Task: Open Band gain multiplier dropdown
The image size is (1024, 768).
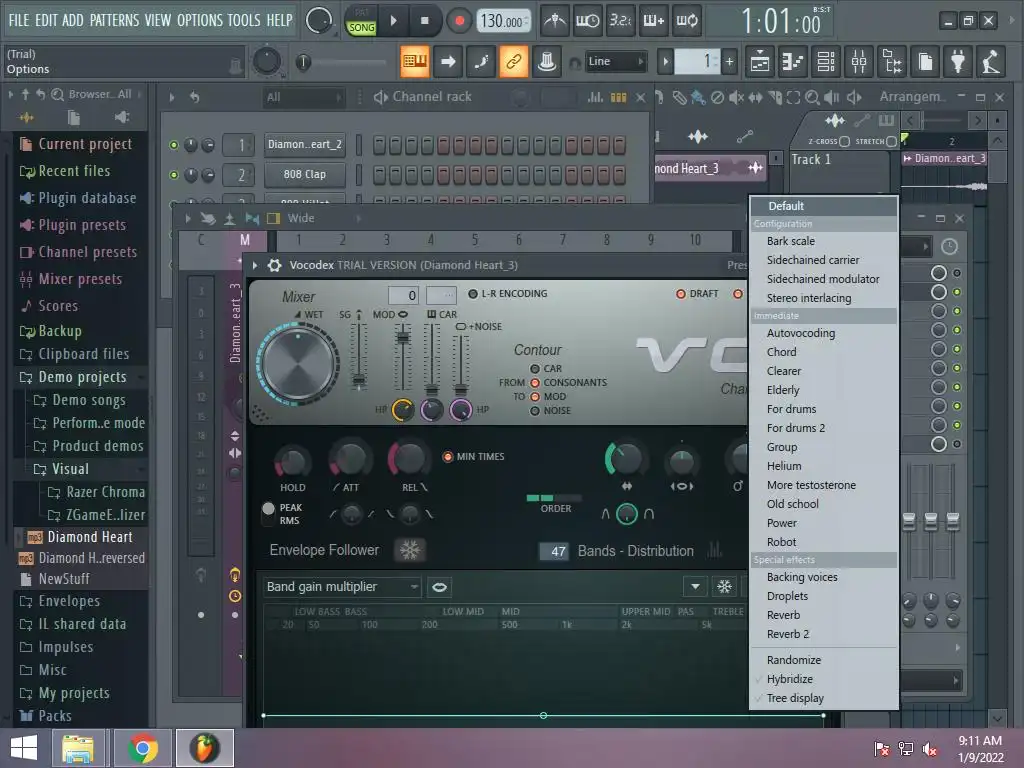Action: [342, 587]
